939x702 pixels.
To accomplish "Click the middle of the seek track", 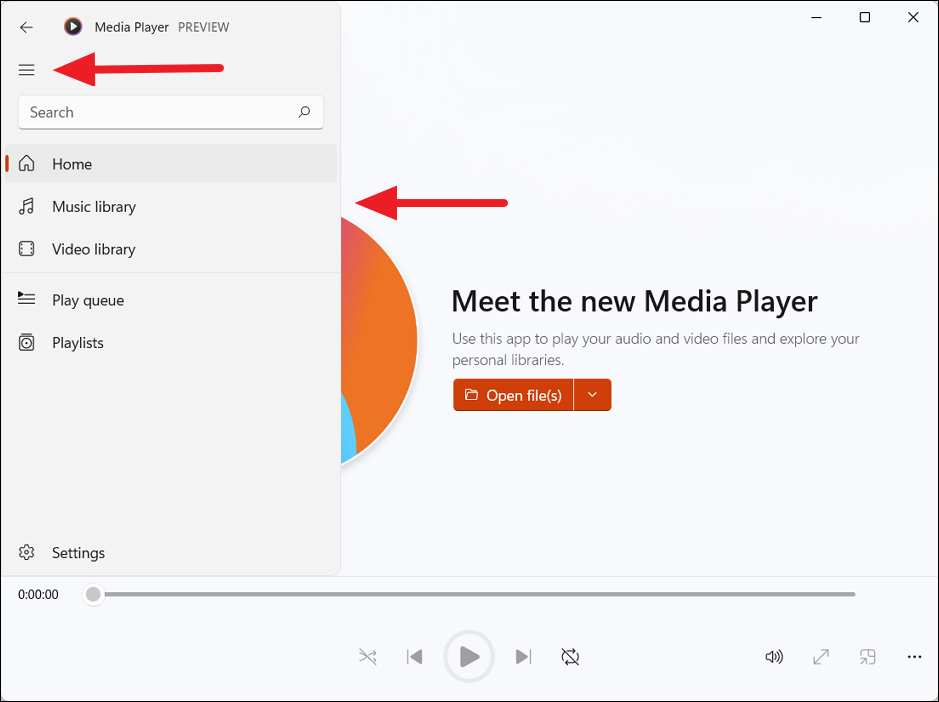I will tap(474, 594).
